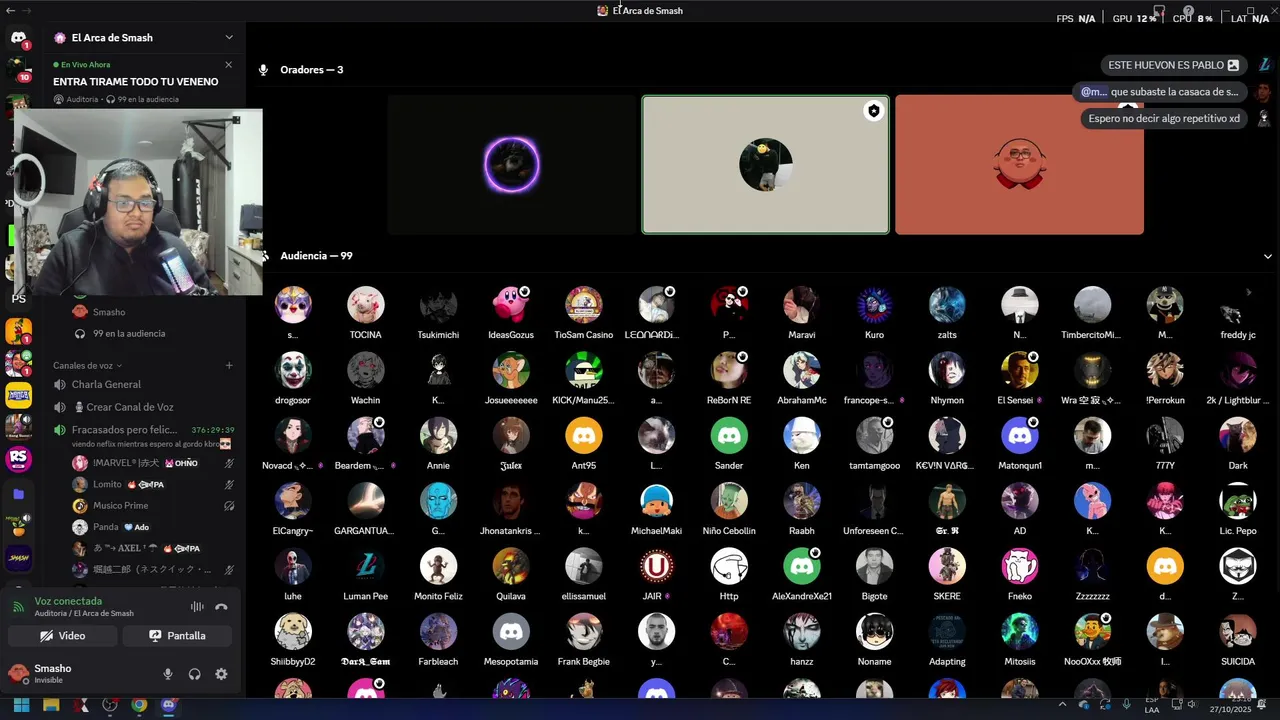The width and height of the screenshot is (1280, 720).
Task: Show hidden system tray icons
Action: point(1064,705)
